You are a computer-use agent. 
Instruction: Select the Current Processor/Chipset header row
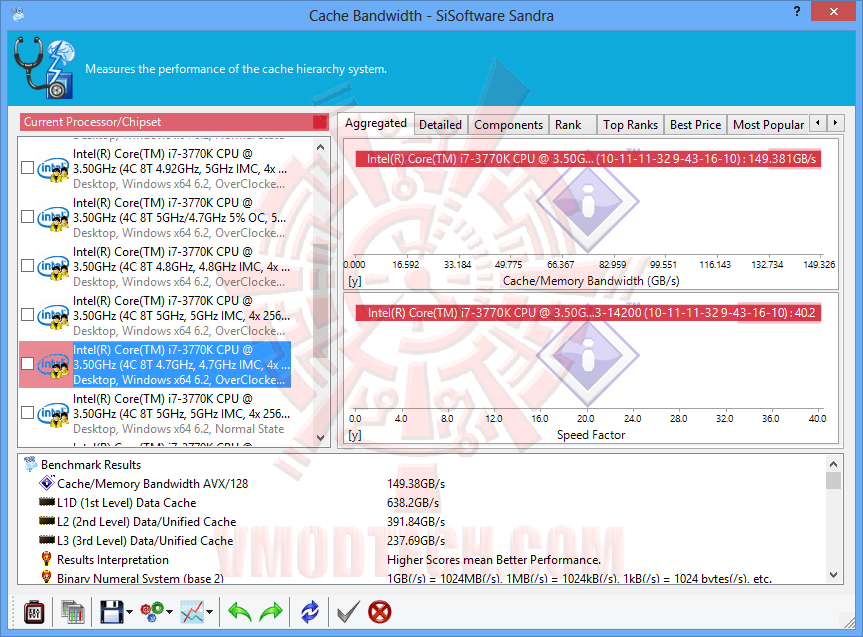point(174,122)
